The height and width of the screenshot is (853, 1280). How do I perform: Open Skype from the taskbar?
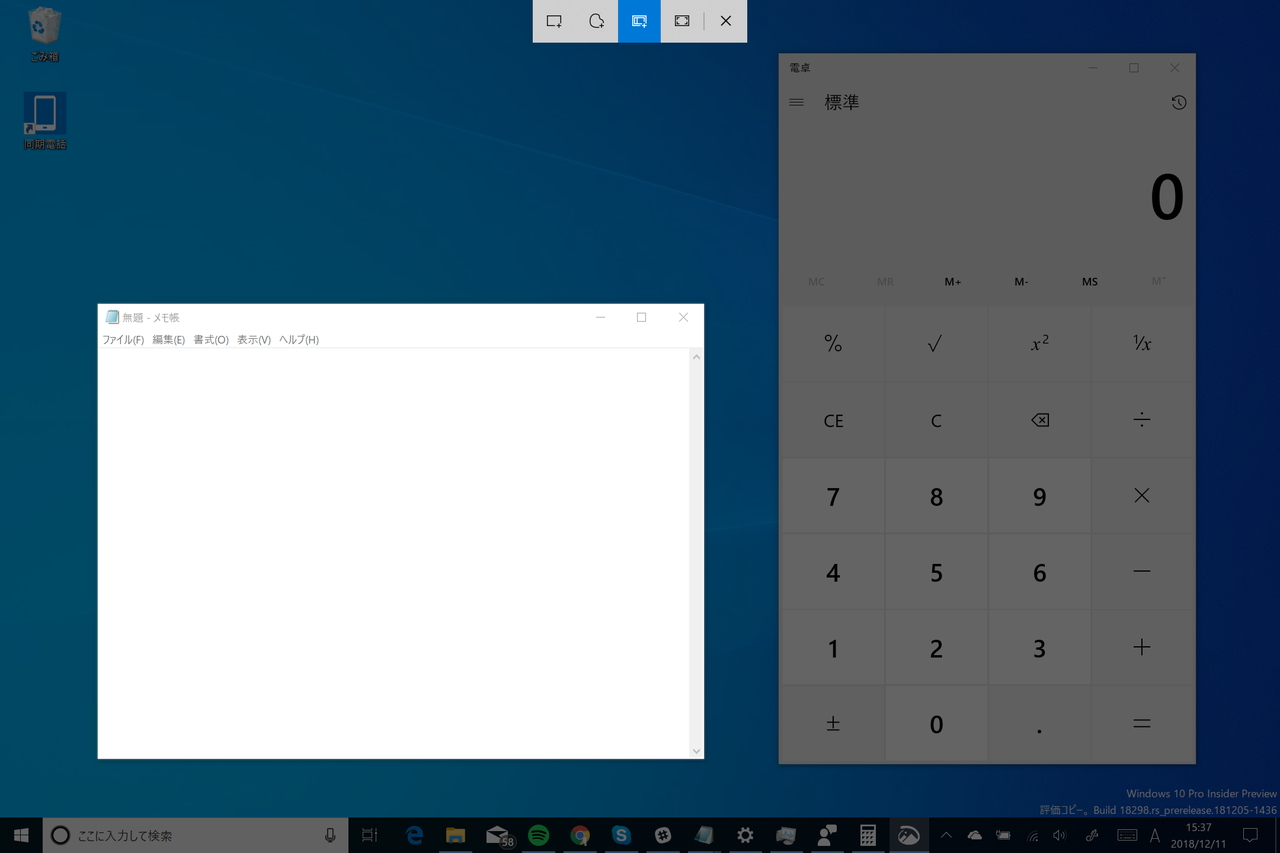(621, 835)
